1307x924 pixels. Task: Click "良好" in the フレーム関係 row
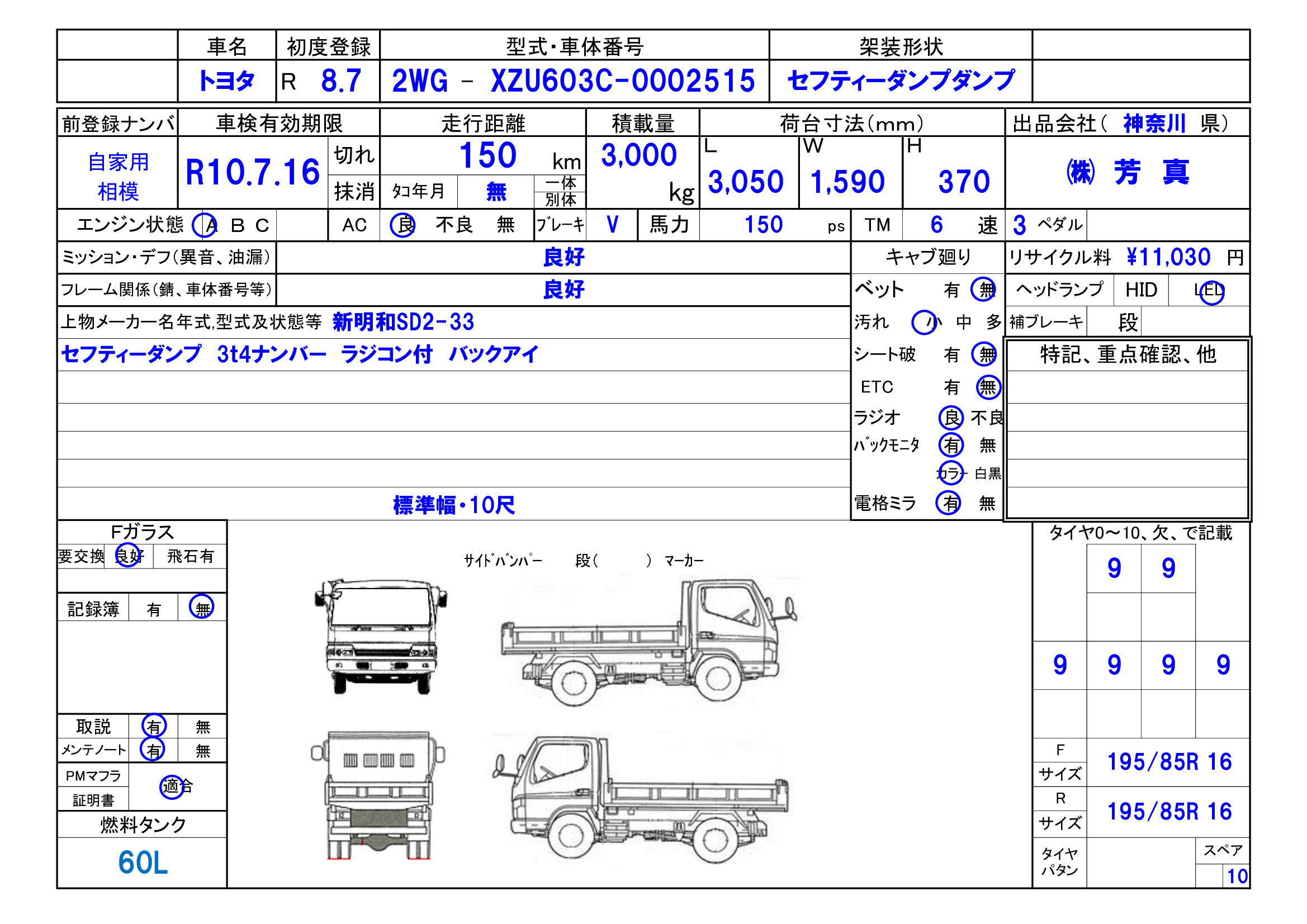(563, 290)
